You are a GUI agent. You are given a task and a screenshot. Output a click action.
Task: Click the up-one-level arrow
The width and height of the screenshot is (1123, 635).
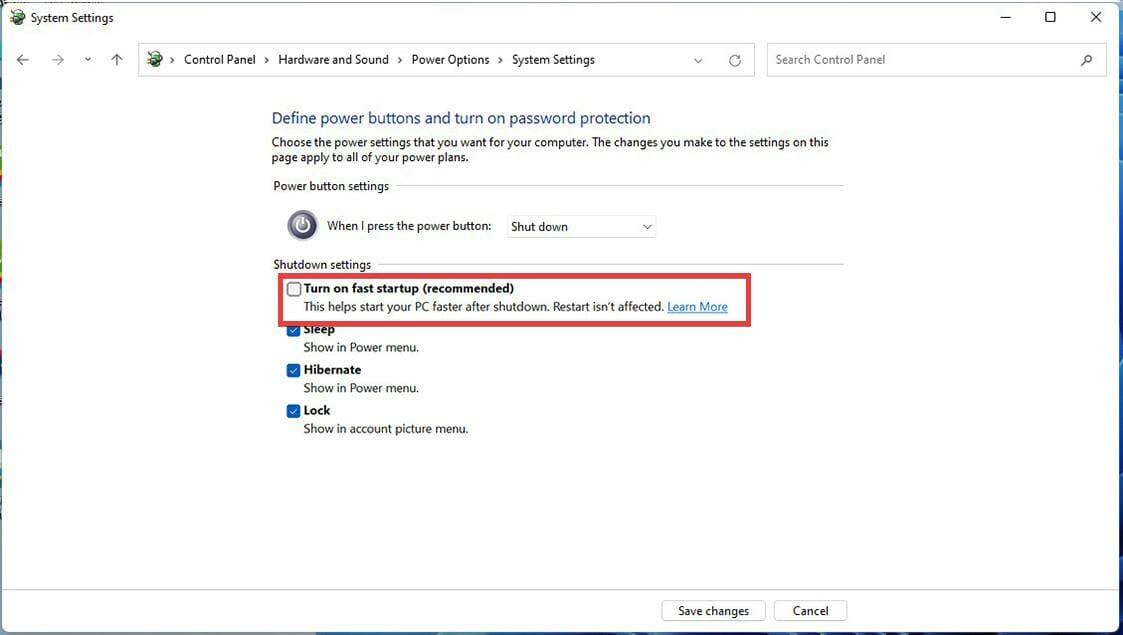(x=116, y=60)
